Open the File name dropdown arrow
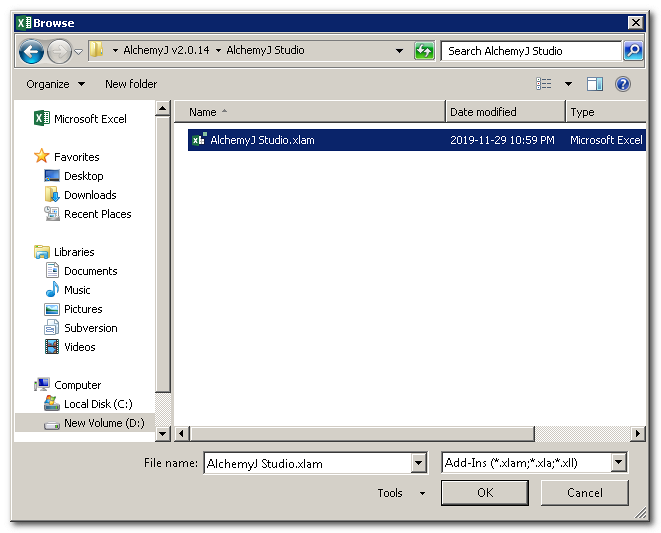The height and width of the screenshot is (533, 661). coord(419,463)
